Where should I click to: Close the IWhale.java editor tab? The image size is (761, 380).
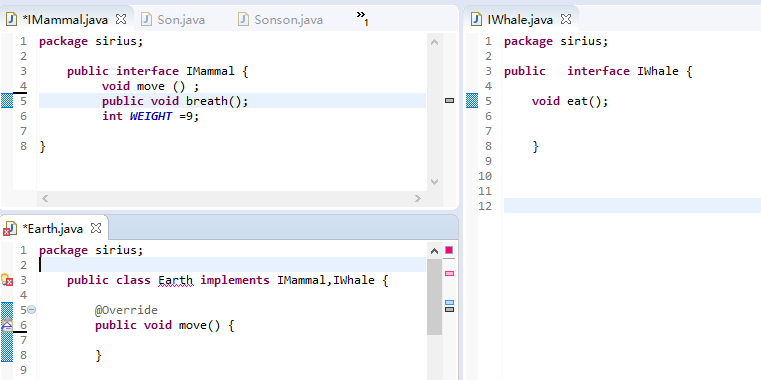[x=566, y=19]
